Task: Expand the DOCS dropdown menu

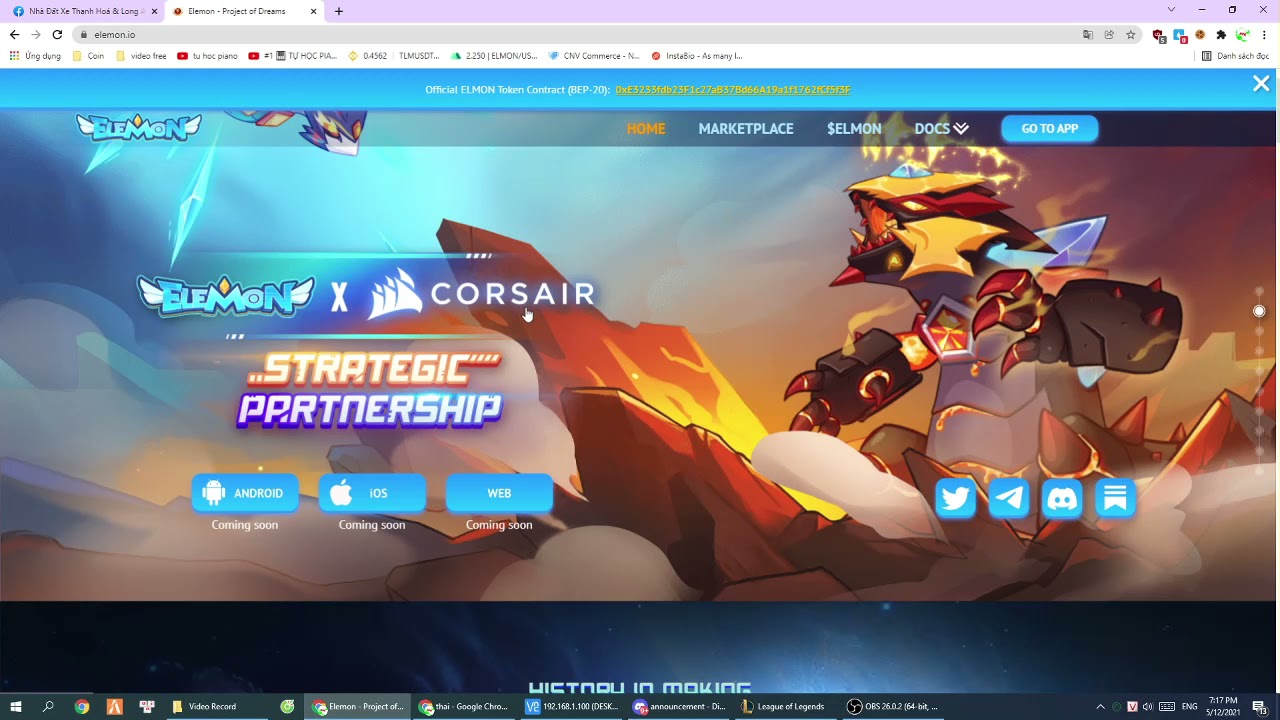Action: 941,129
